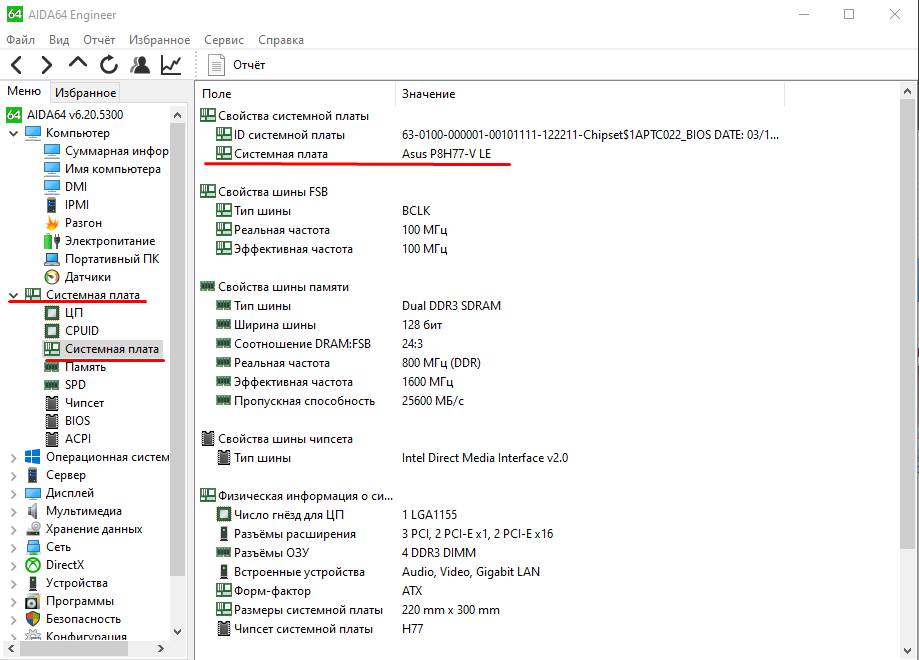The width and height of the screenshot is (919, 660).
Task: Expand the Операционная система branch
Action: (13, 458)
